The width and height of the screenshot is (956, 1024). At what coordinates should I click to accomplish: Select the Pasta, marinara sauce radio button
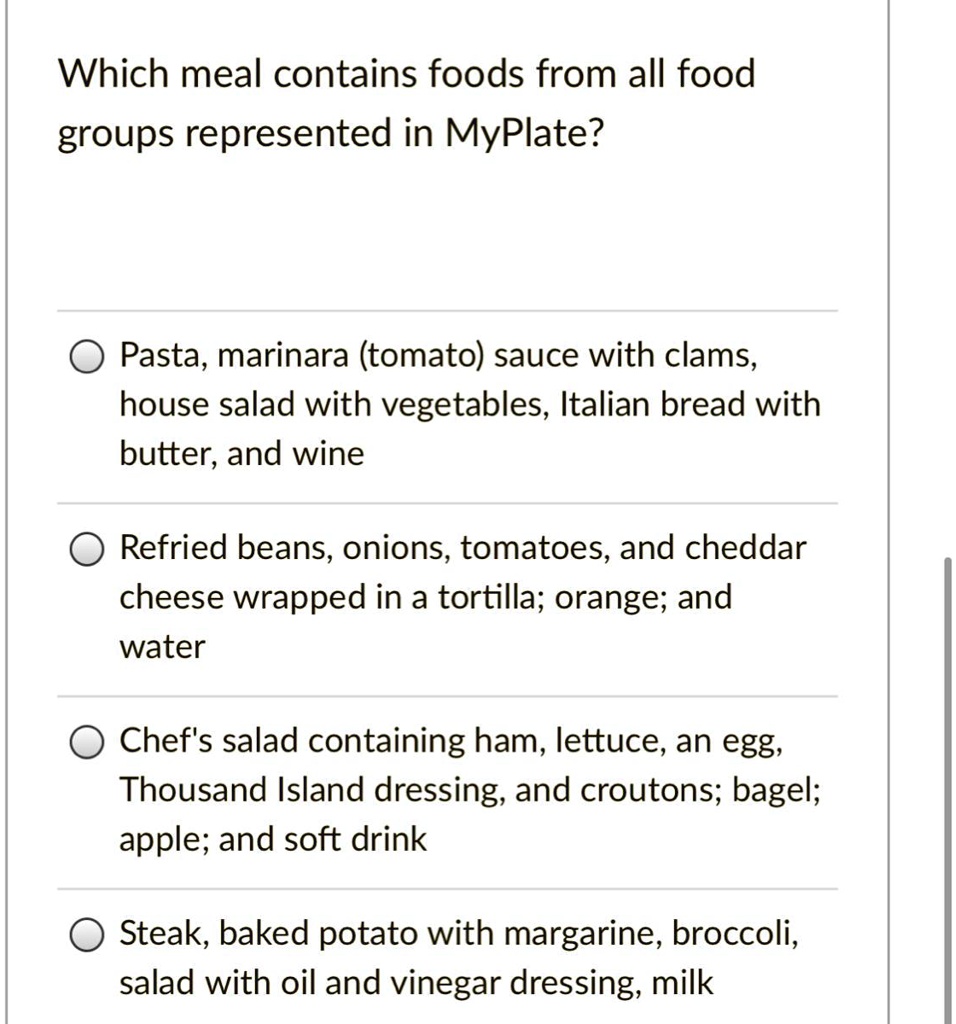pyautogui.click(x=87, y=357)
